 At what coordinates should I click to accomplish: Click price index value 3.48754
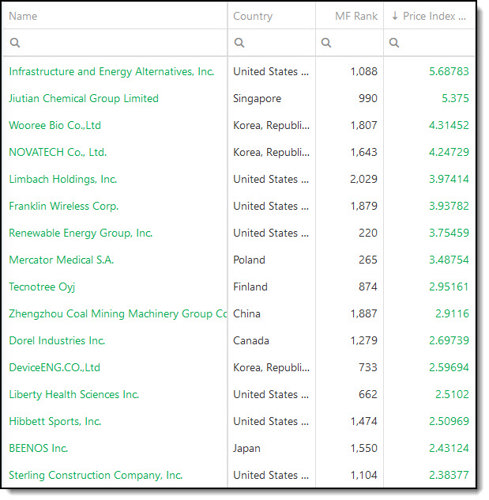pos(449,260)
